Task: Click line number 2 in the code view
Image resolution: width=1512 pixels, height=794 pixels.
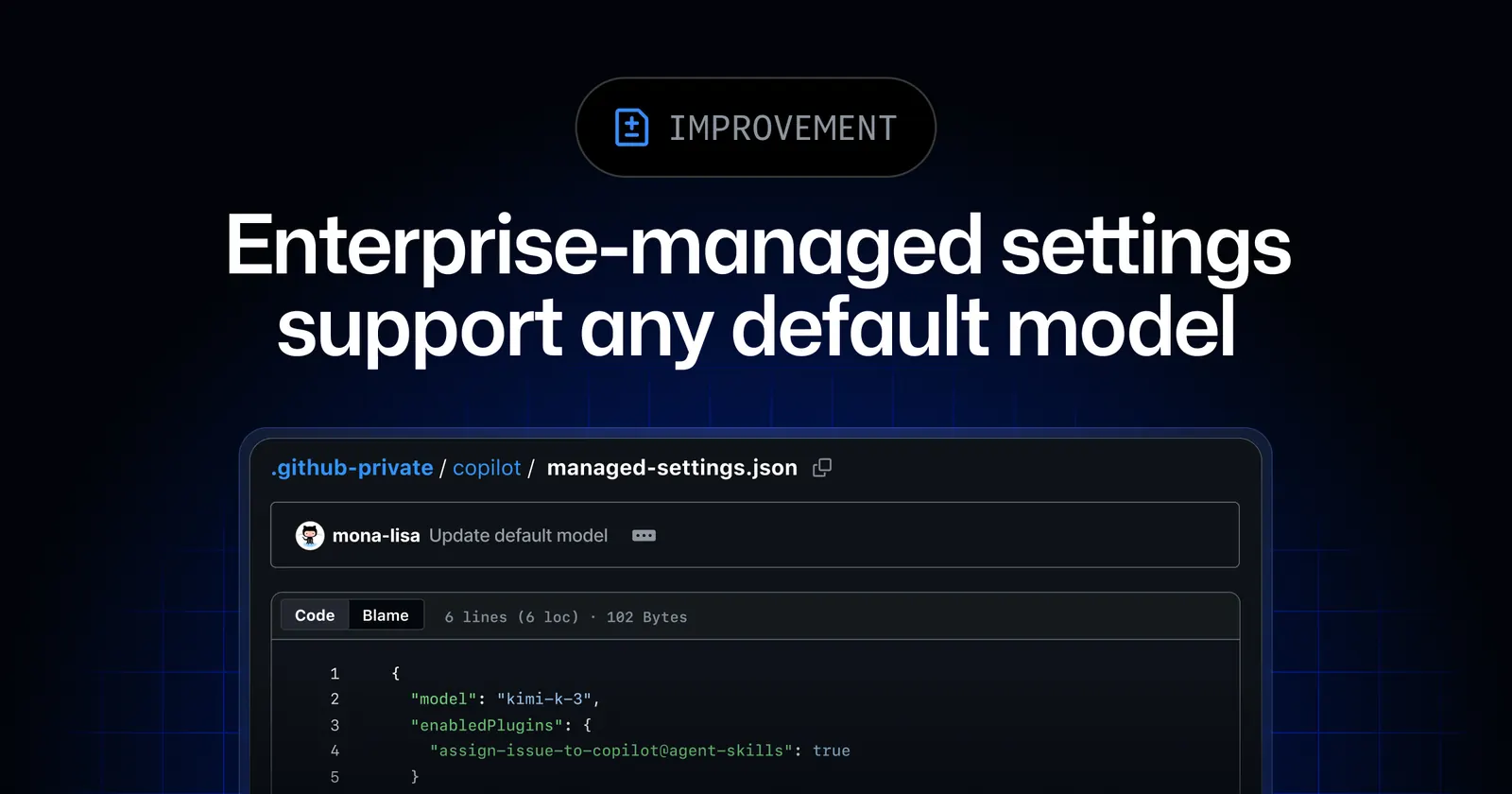Action: click(335, 699)
